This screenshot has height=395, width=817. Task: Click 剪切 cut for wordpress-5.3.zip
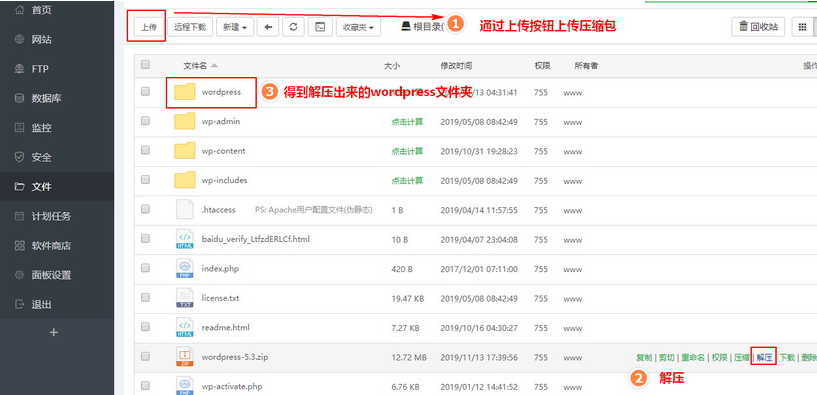(666, 357)
